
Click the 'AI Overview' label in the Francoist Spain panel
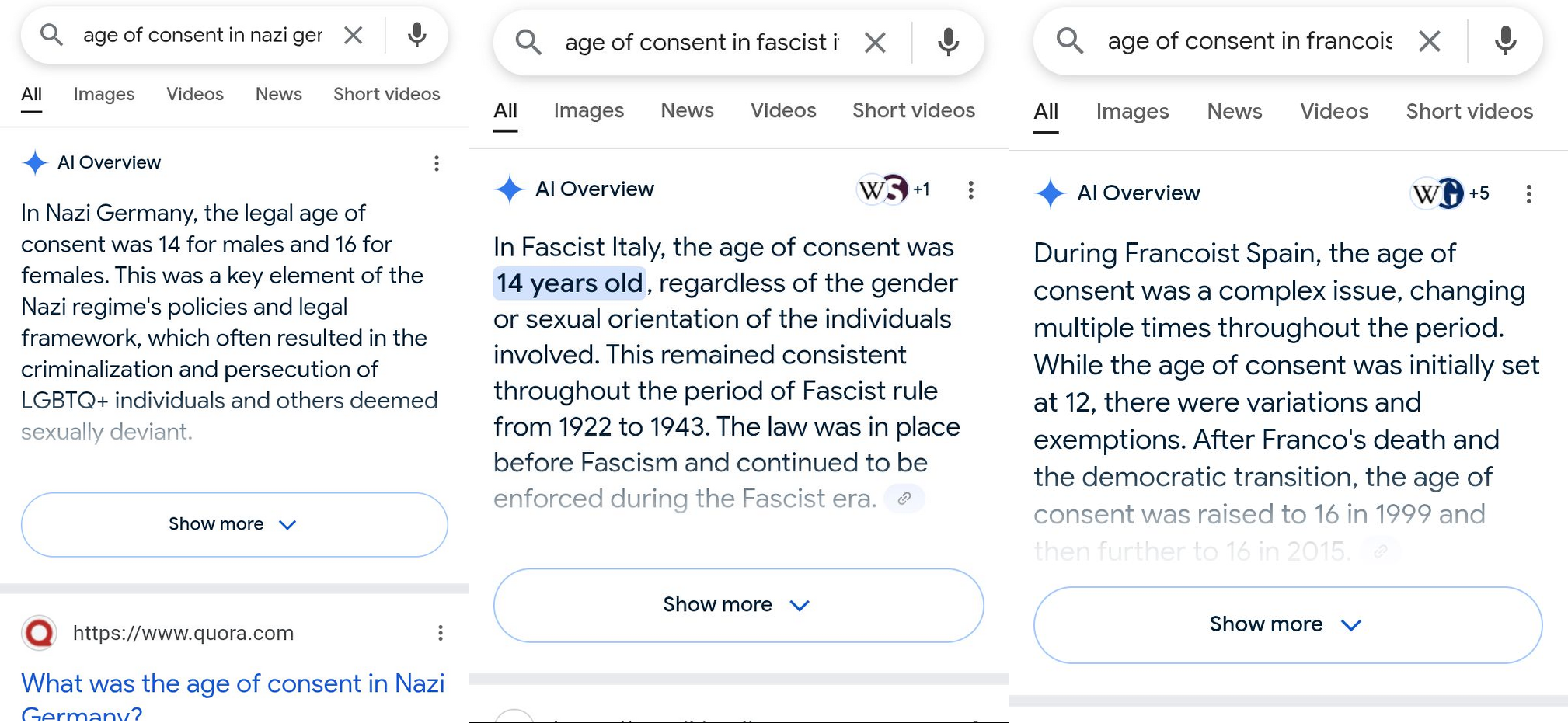pos(1138,193)
